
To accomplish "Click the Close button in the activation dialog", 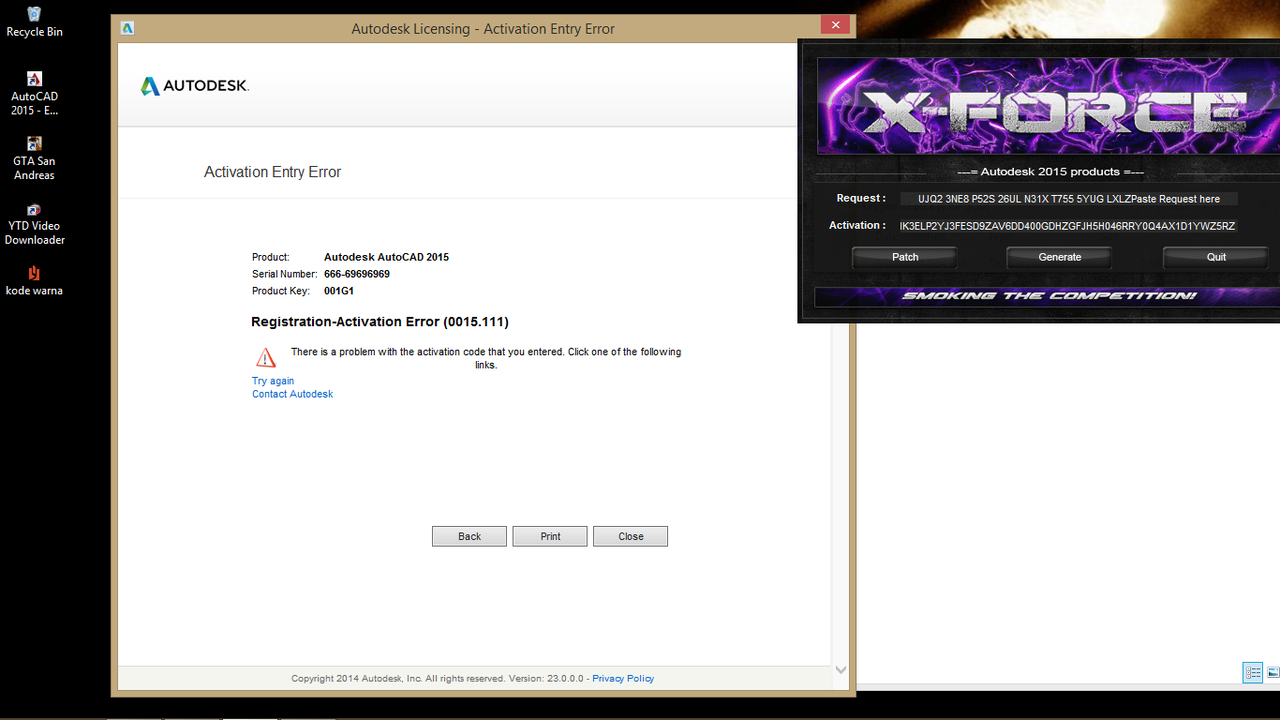I will coord(630,536).
